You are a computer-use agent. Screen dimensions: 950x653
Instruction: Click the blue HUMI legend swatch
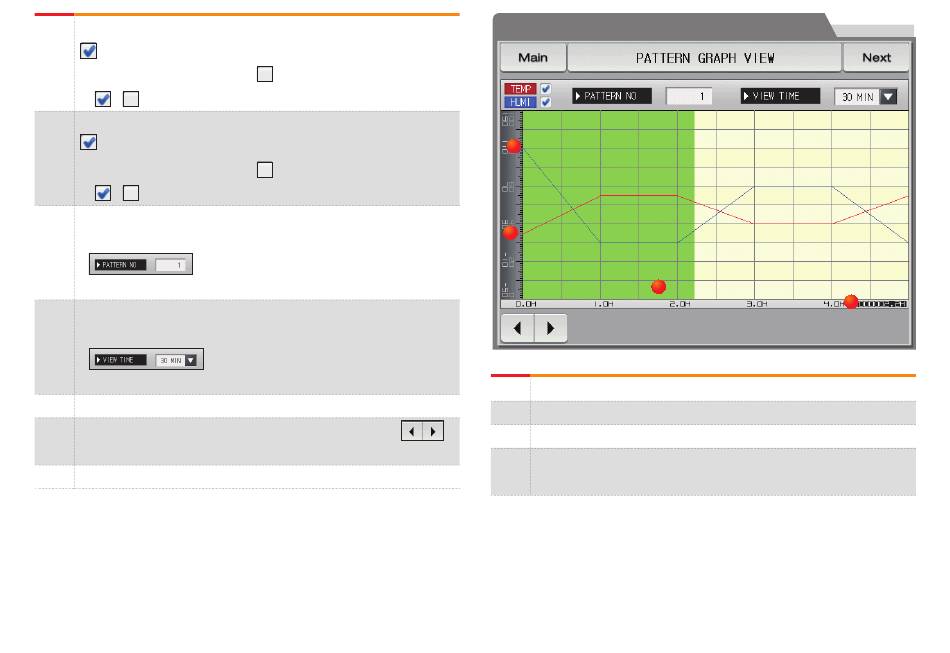(x=521, y=102)
